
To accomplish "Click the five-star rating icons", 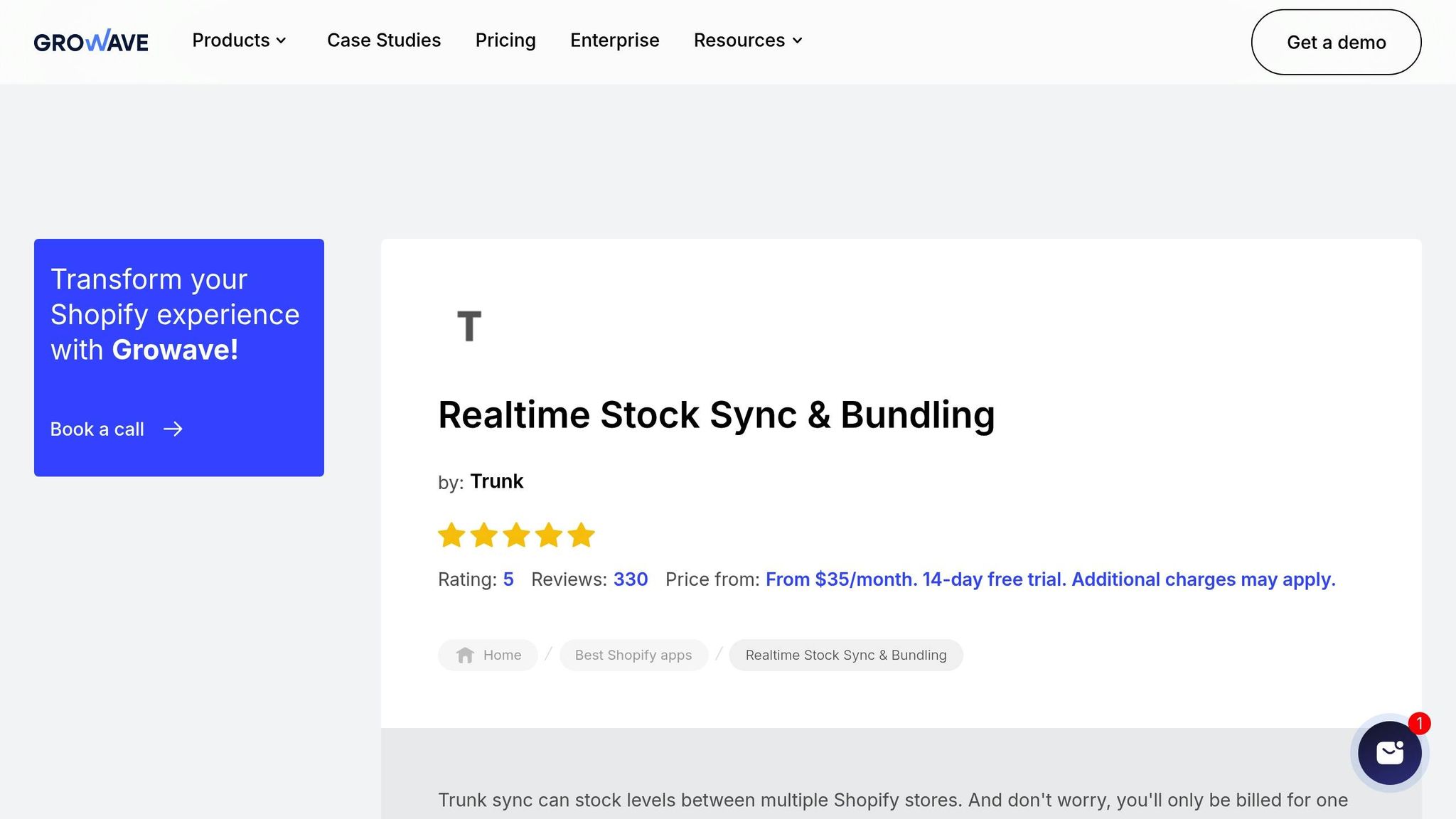I will coord(516,535).
